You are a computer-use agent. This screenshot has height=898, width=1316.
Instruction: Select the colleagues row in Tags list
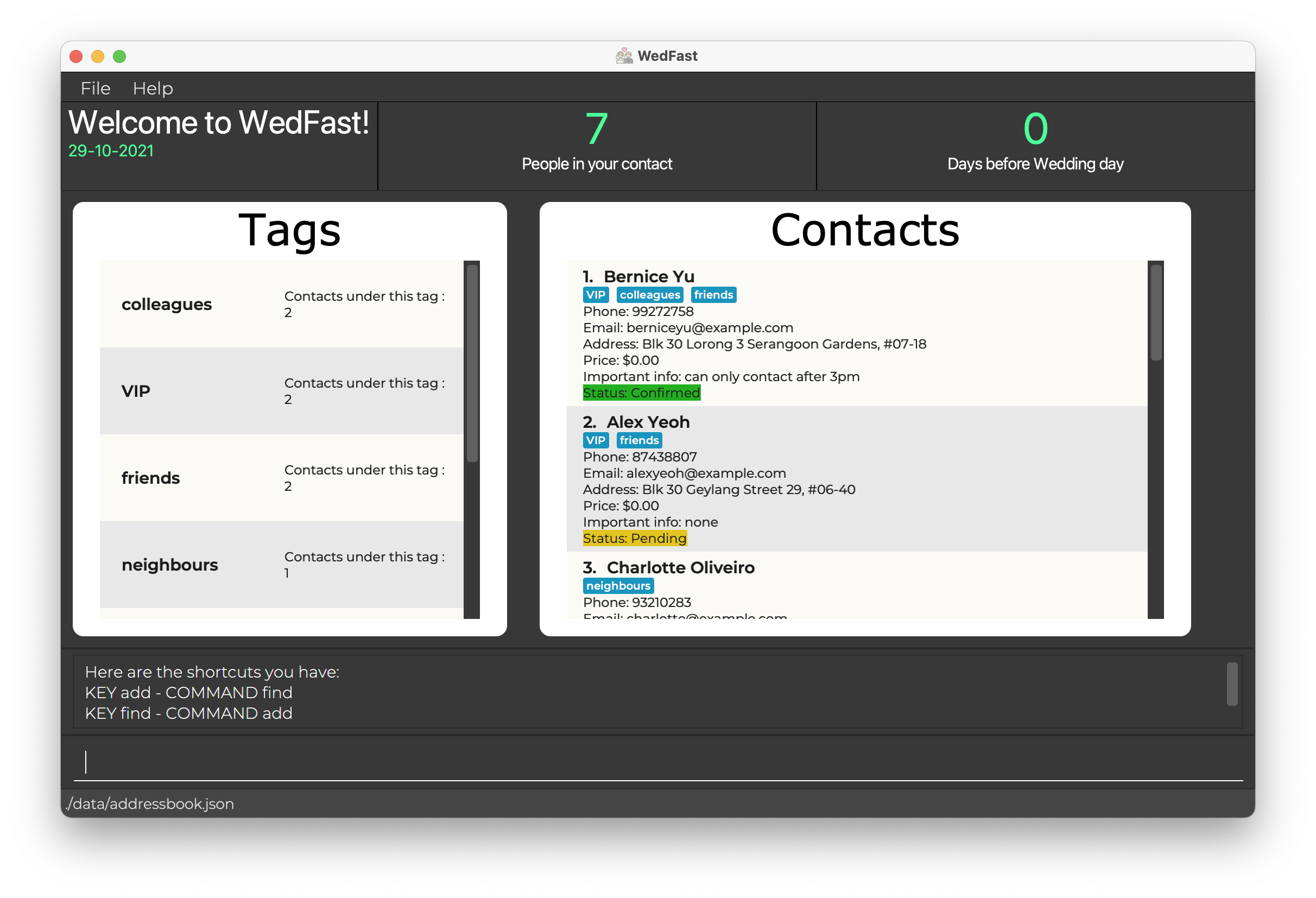[281, 304]
